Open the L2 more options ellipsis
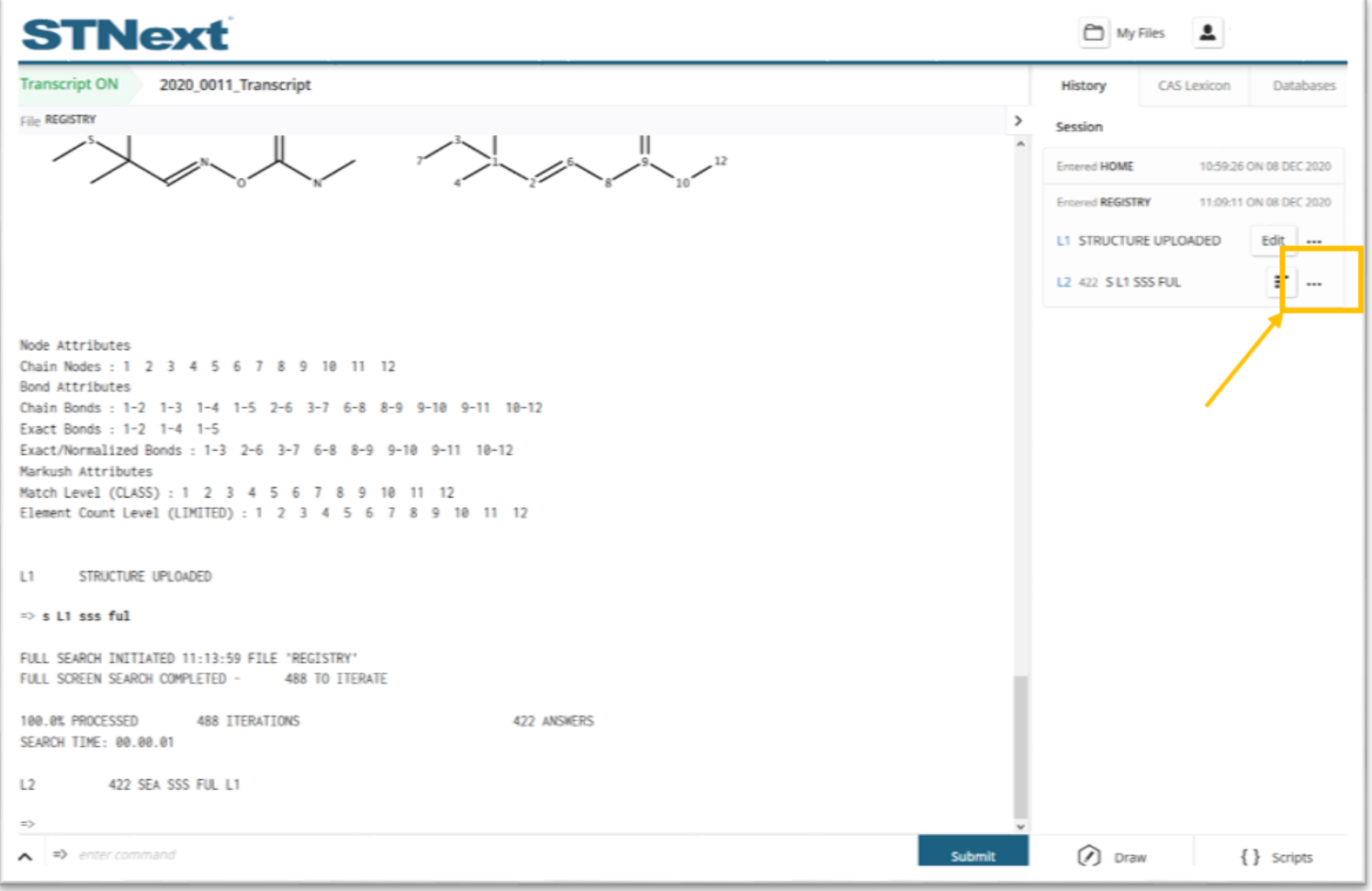This screenshot has height=891, width=1372. [1314, 283]
